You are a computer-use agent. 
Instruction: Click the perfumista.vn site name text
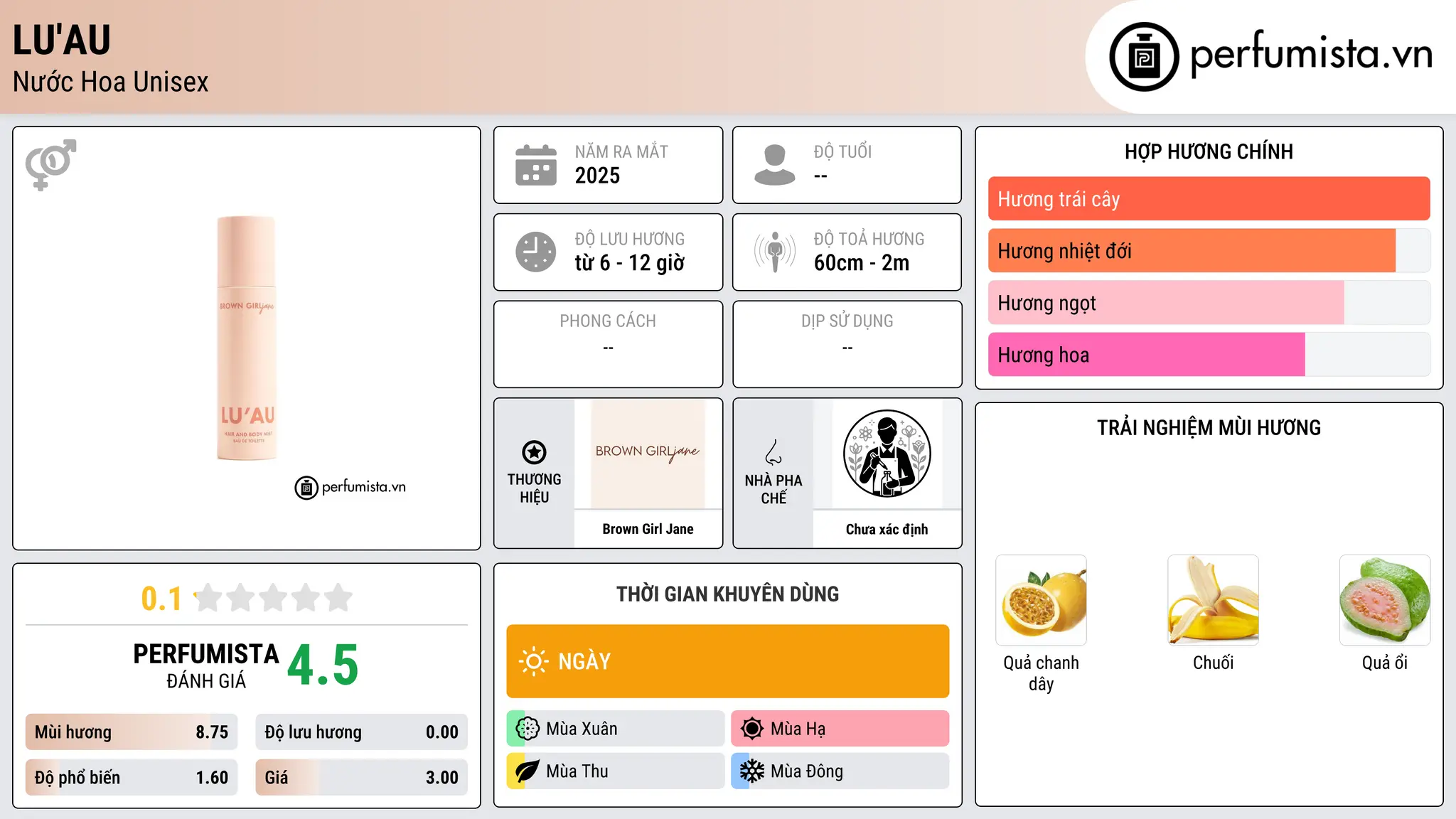point(1311,54)
